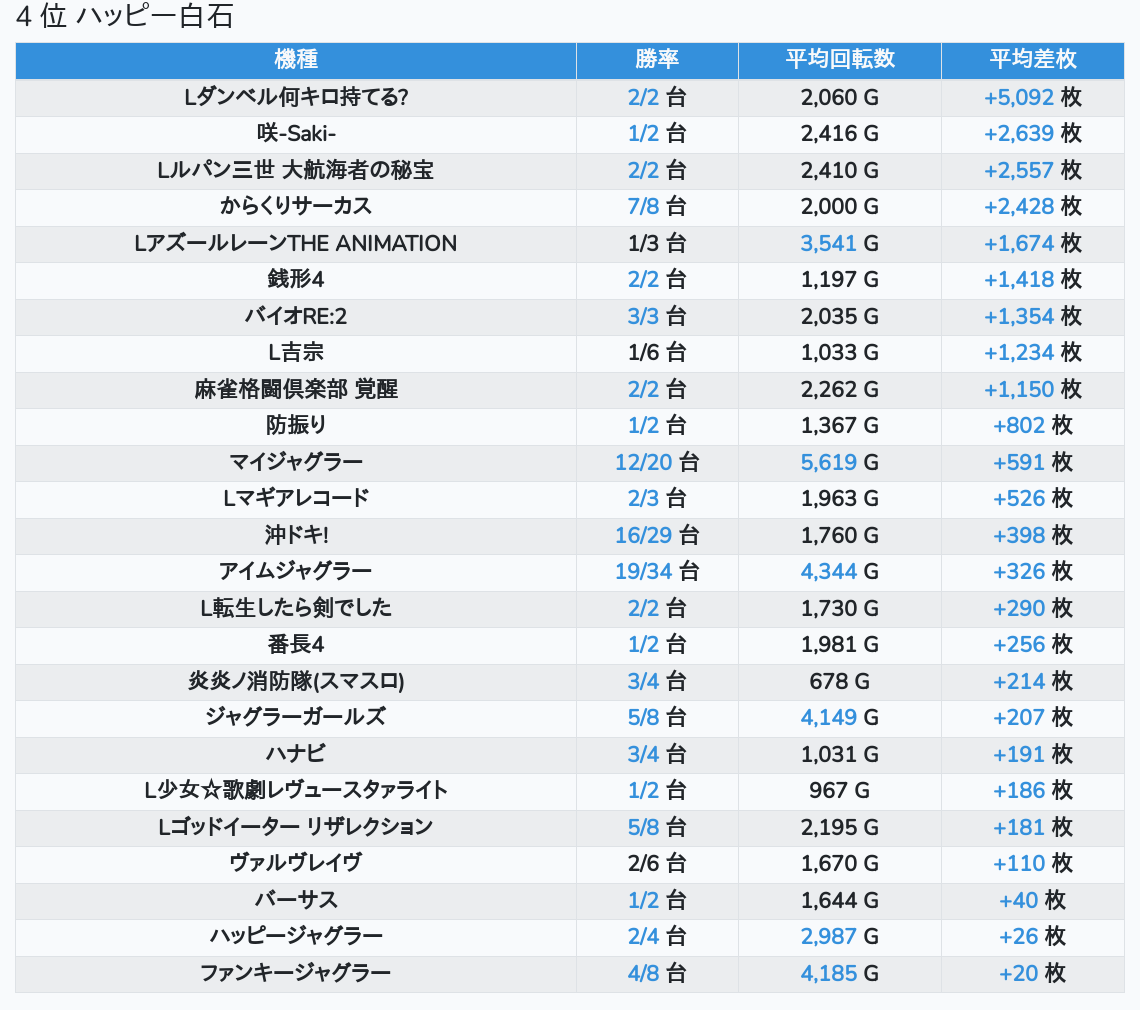Select the 沖ドキ! machine name
This screenshot has width=1140, height=1010.
click(x=296, y=535)
